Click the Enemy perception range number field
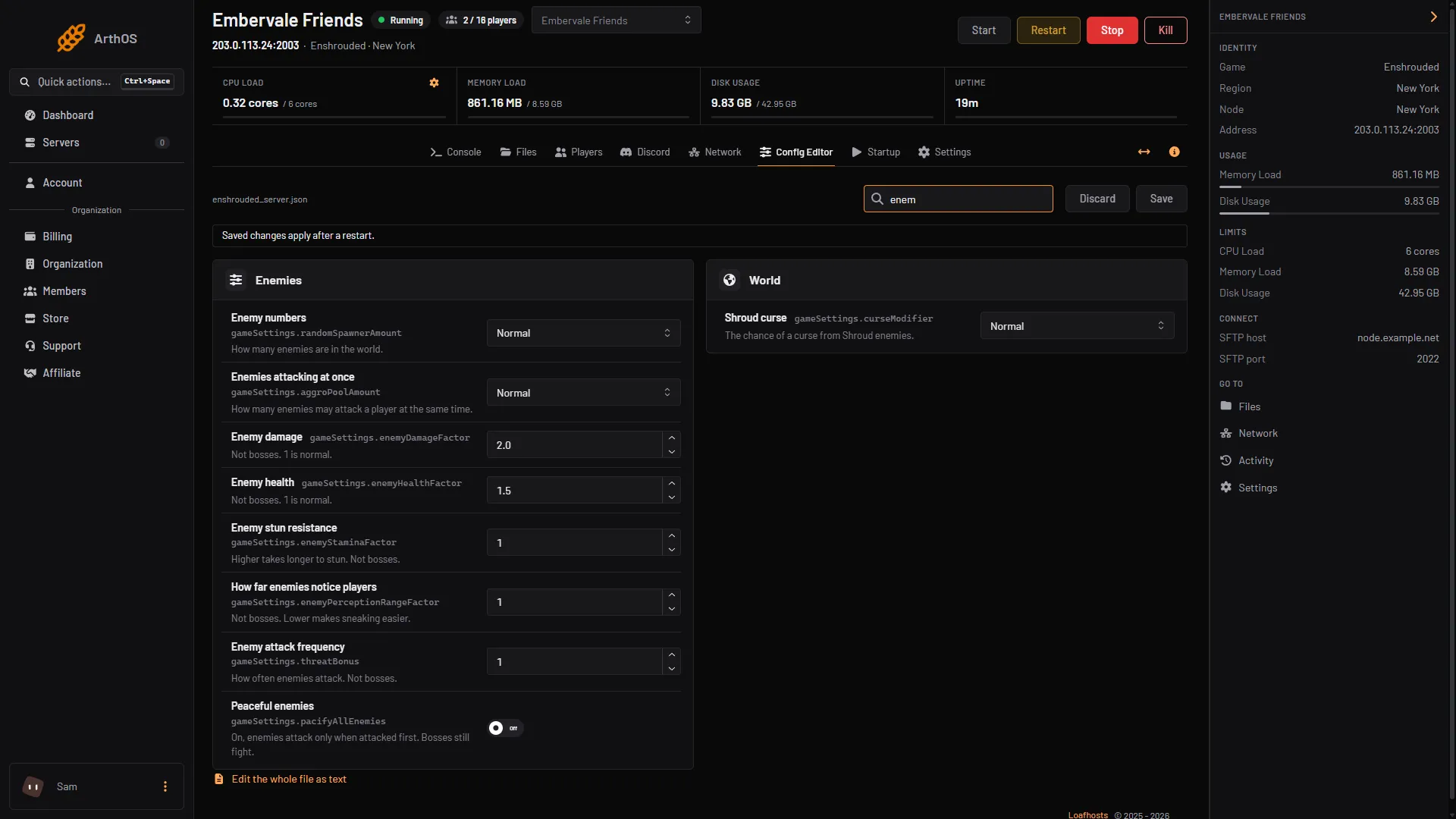 [575, 602]
